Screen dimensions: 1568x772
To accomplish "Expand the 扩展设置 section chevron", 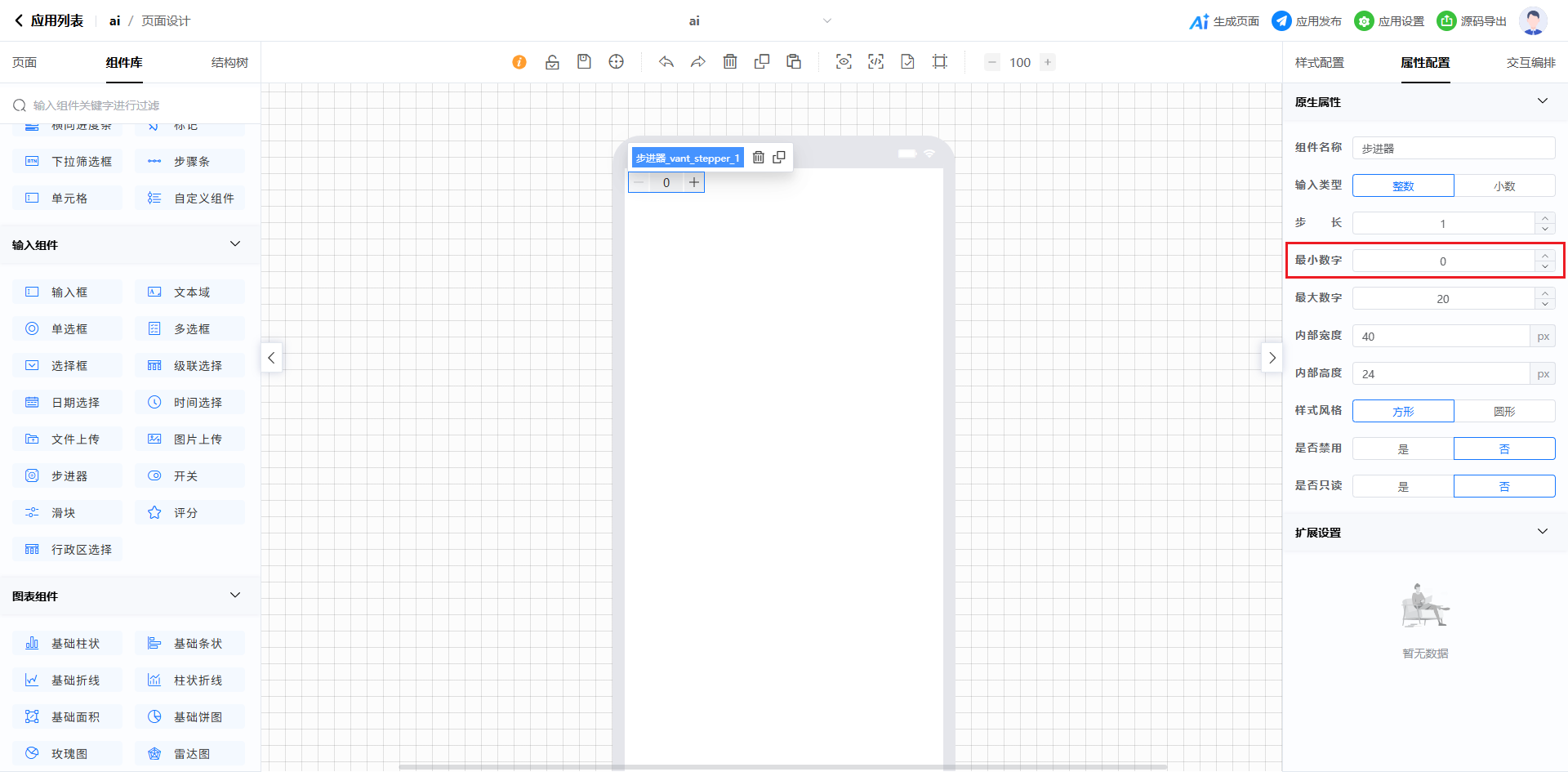I will click(1542, 532).
